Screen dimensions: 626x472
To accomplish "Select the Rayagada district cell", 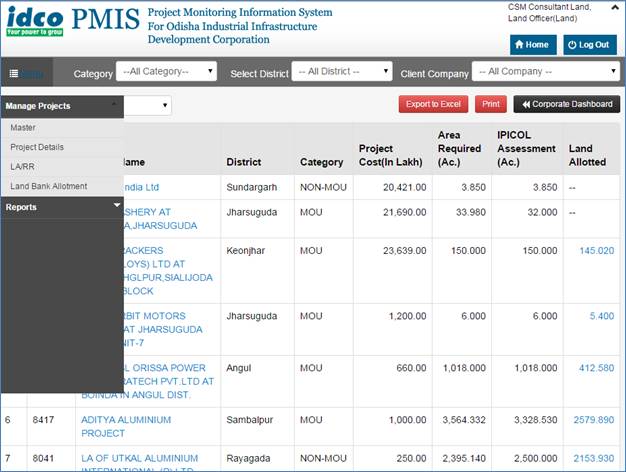I will tap(248, 458).
